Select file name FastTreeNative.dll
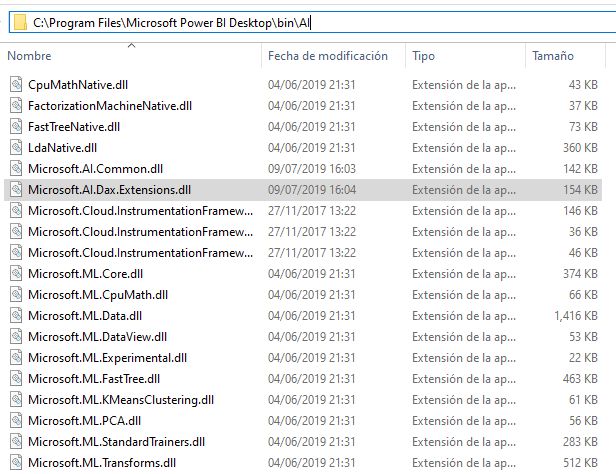 [x=74, y=127]
